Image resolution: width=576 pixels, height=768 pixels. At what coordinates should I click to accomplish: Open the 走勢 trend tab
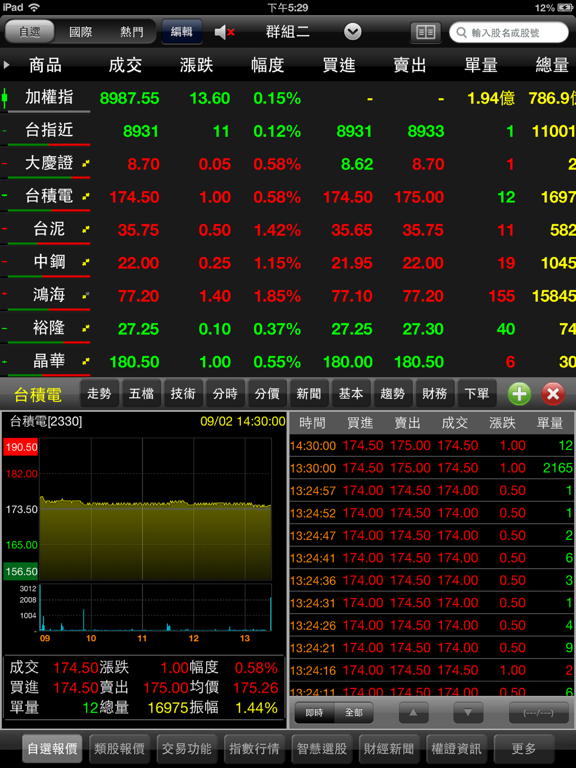coord(99,393)
